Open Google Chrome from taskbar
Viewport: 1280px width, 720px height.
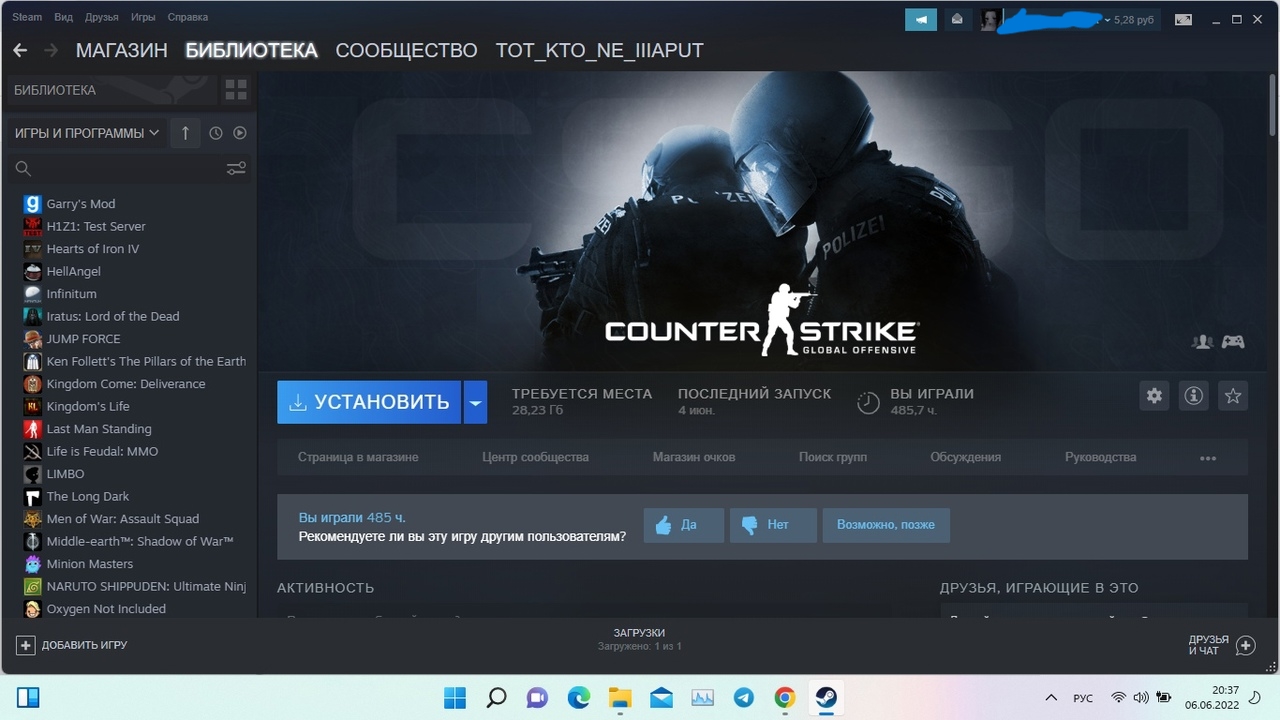tap(785, 697)
